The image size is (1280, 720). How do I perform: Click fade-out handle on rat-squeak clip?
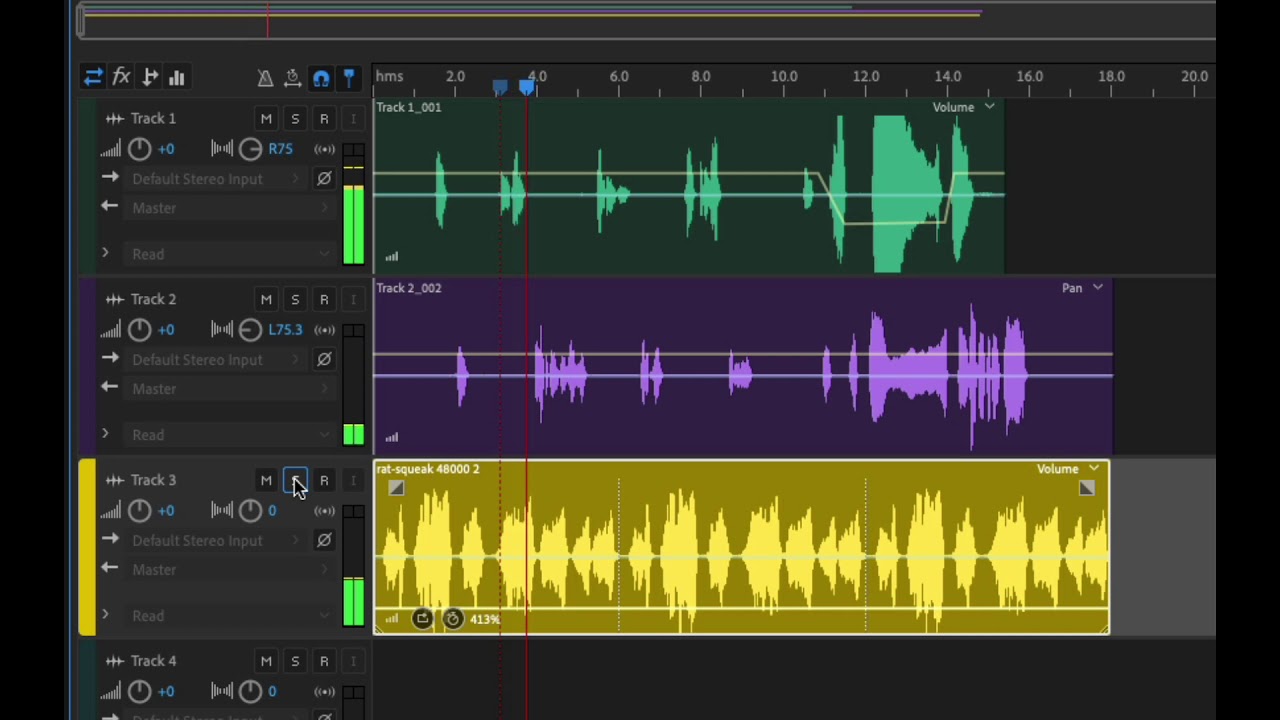1087,488
